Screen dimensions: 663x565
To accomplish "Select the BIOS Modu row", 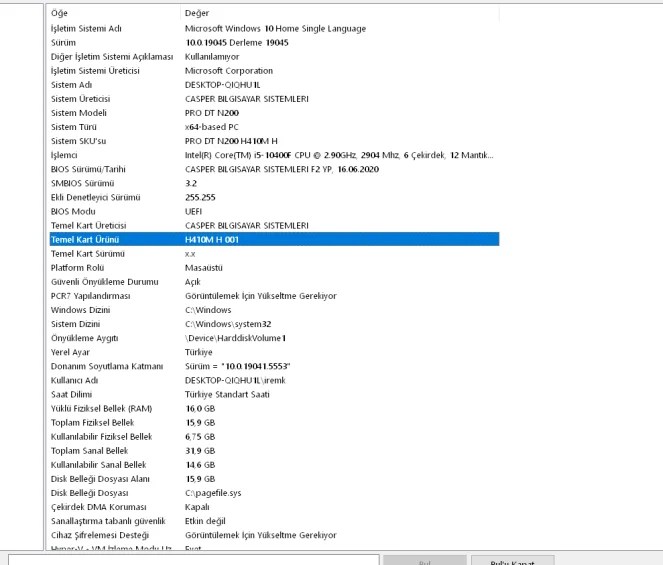I will (x=73, y=212).
